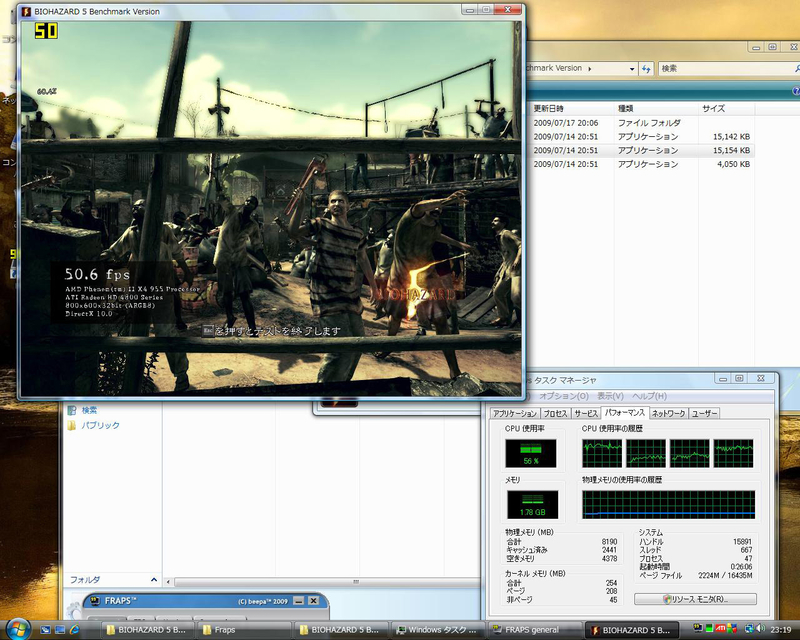Click the BIOHAZARD 5 window title icon
800x640 pixels.
point(27,11)
